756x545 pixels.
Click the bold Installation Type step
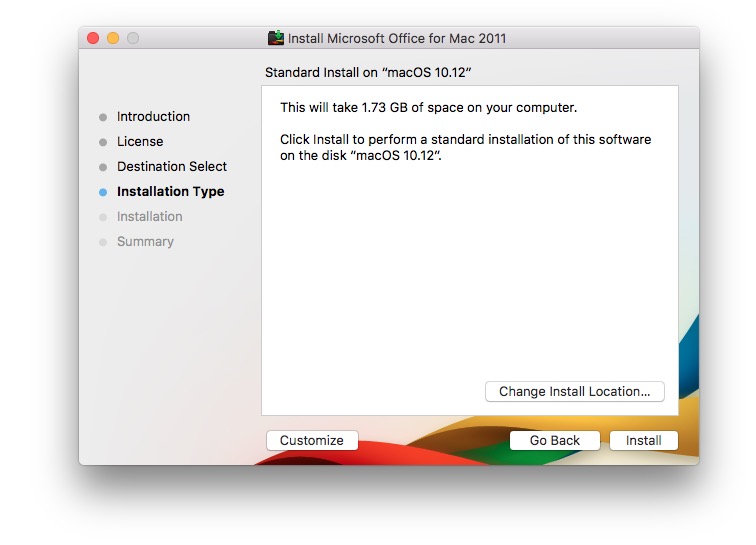point(170,191)
